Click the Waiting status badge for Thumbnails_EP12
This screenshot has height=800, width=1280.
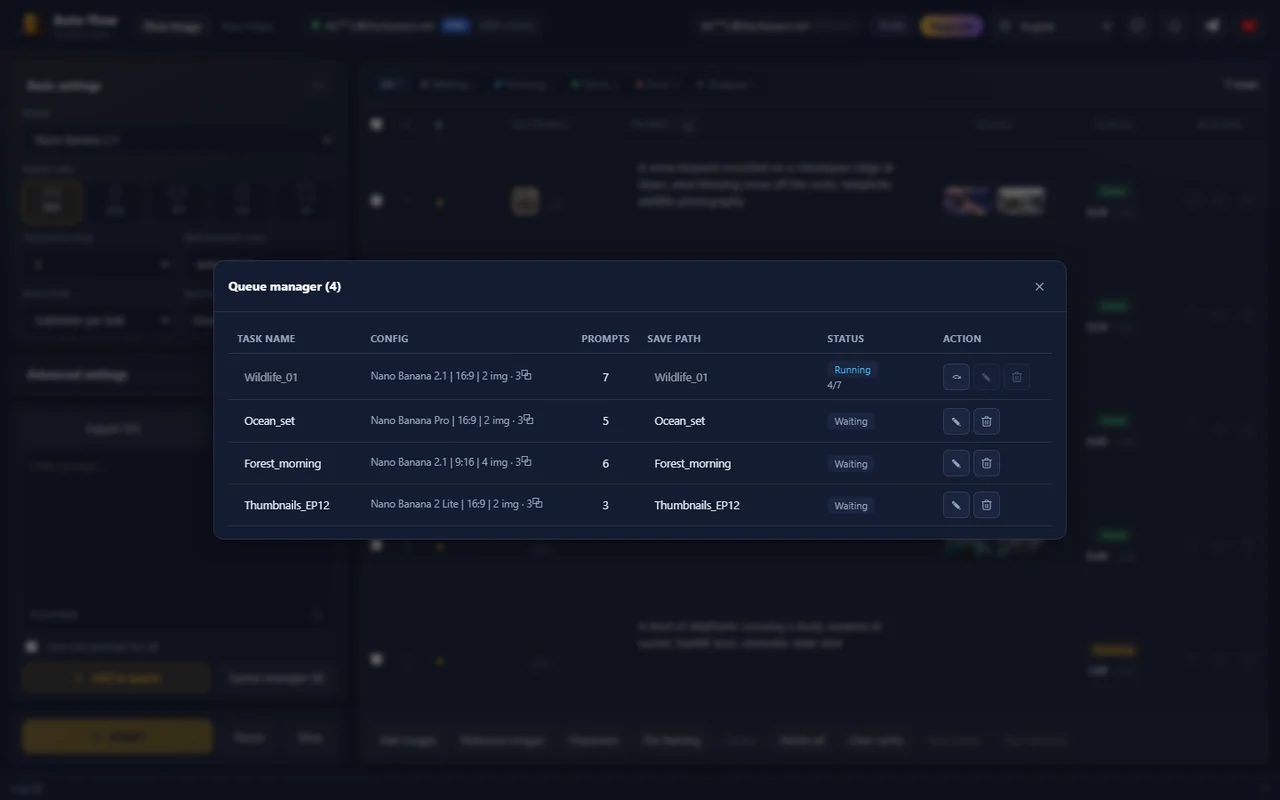coord(851,506)
